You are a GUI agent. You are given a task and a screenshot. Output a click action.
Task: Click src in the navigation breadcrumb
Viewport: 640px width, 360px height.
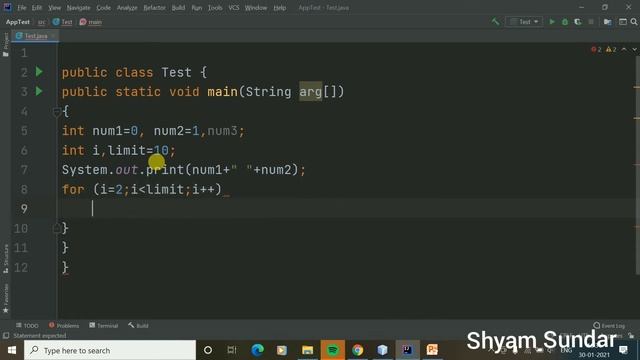[42, 22]
